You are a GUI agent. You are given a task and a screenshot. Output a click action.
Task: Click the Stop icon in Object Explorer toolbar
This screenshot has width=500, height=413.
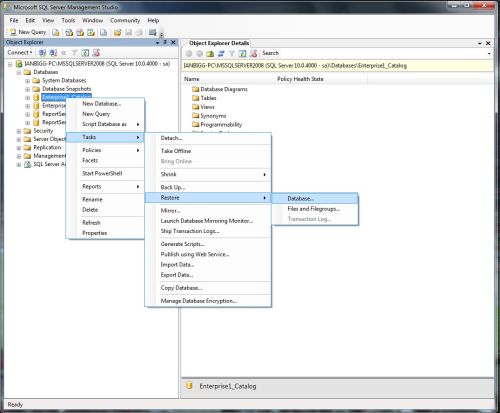(x=64, y=53)
